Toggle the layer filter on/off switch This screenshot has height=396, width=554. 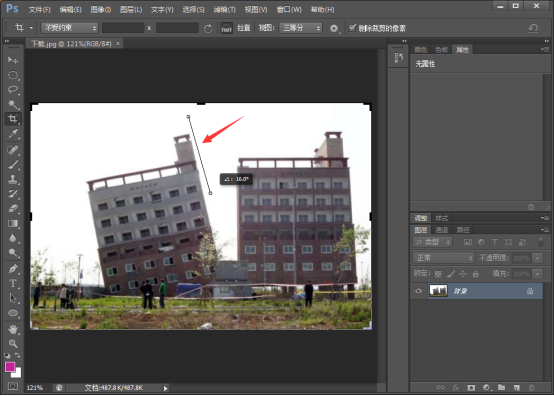[x=541, y=242]
